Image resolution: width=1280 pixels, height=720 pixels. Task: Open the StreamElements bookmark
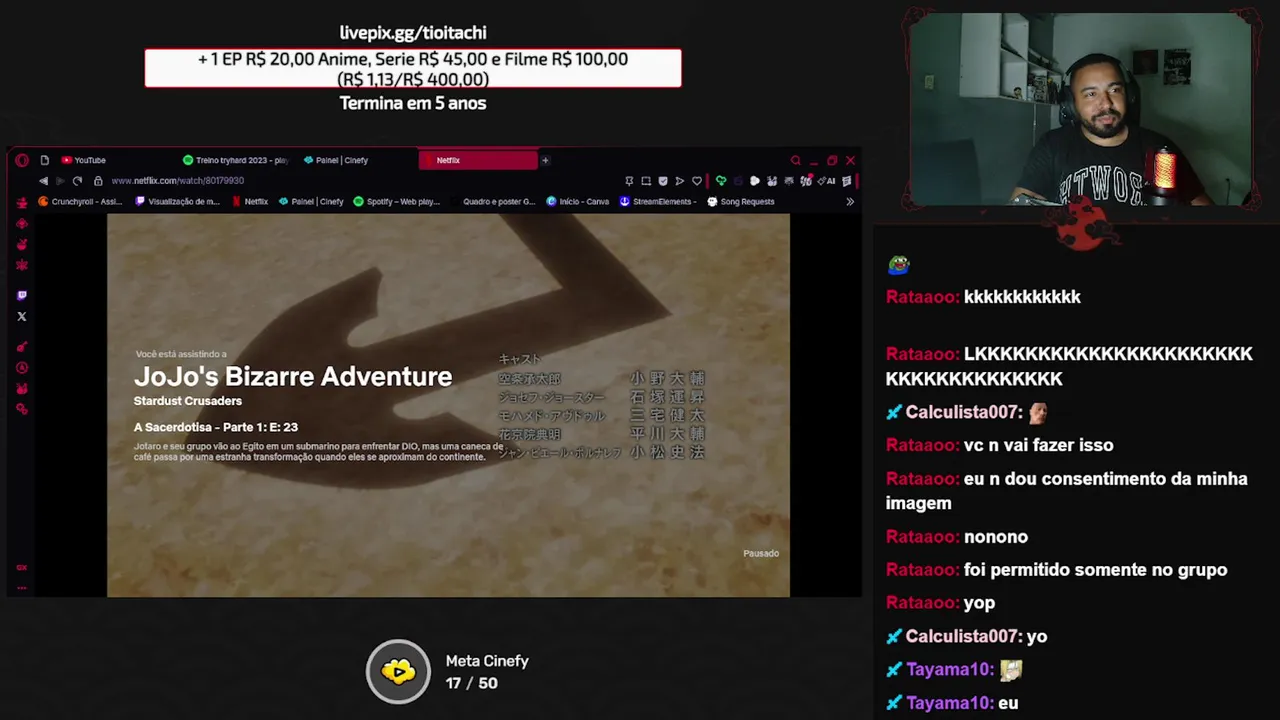tap(658, 201)
